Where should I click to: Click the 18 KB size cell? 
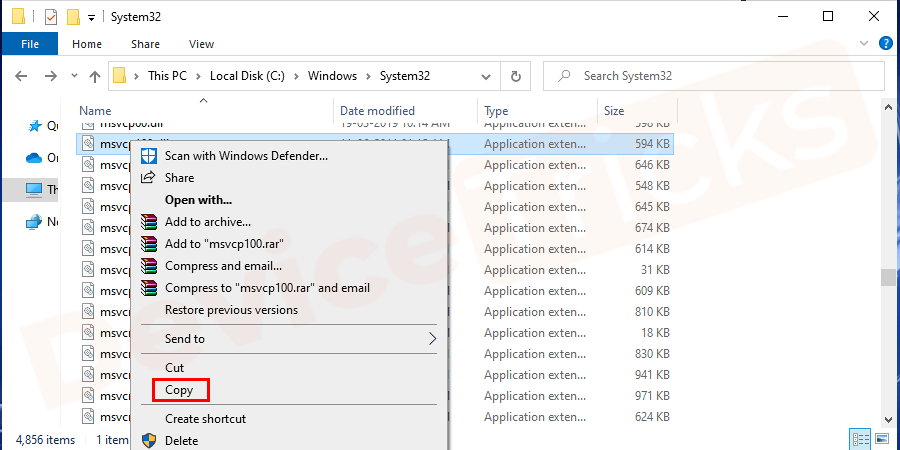(655, 333)
